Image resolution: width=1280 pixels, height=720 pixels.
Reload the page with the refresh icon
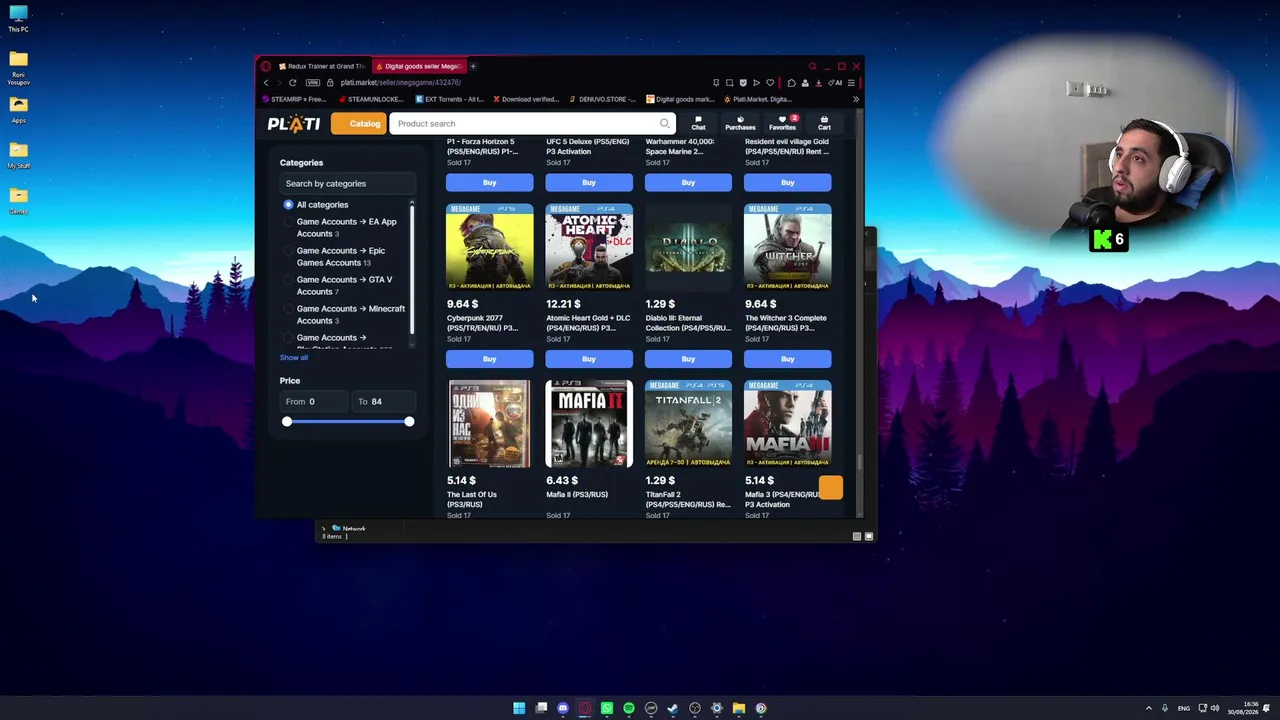click(x=292, y=83)
